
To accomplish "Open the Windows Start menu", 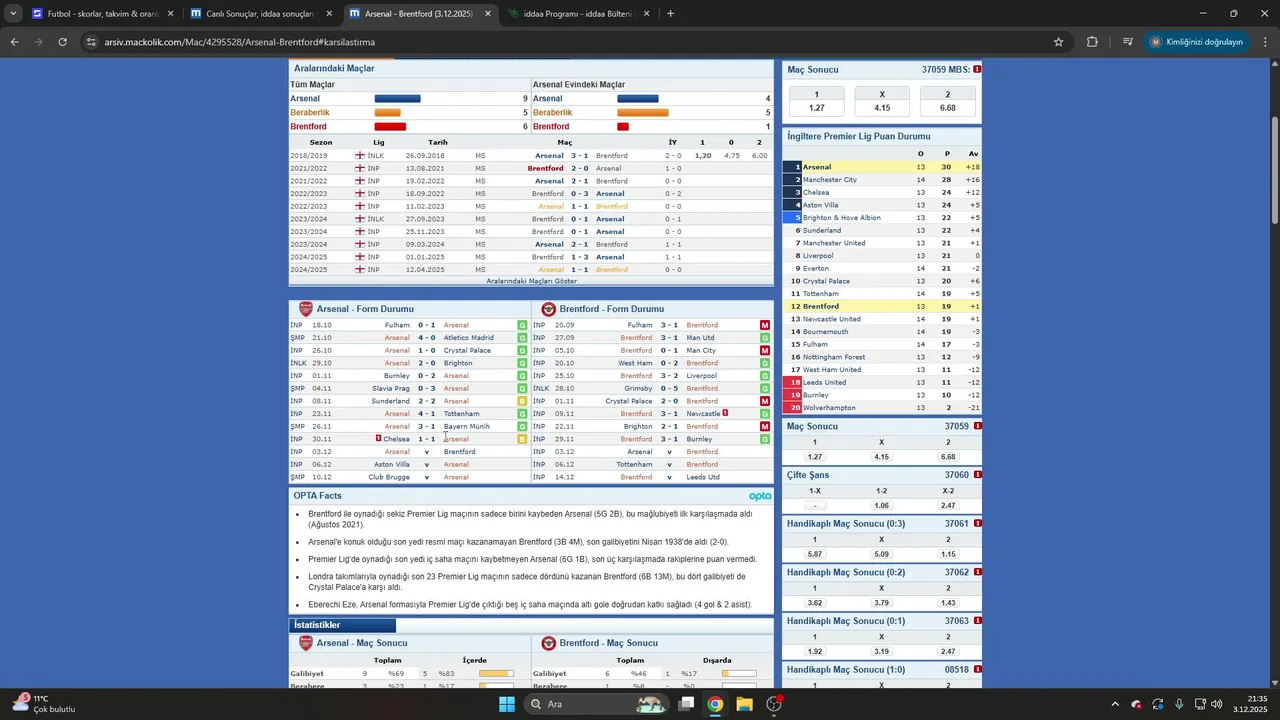I will click(507, 704).
